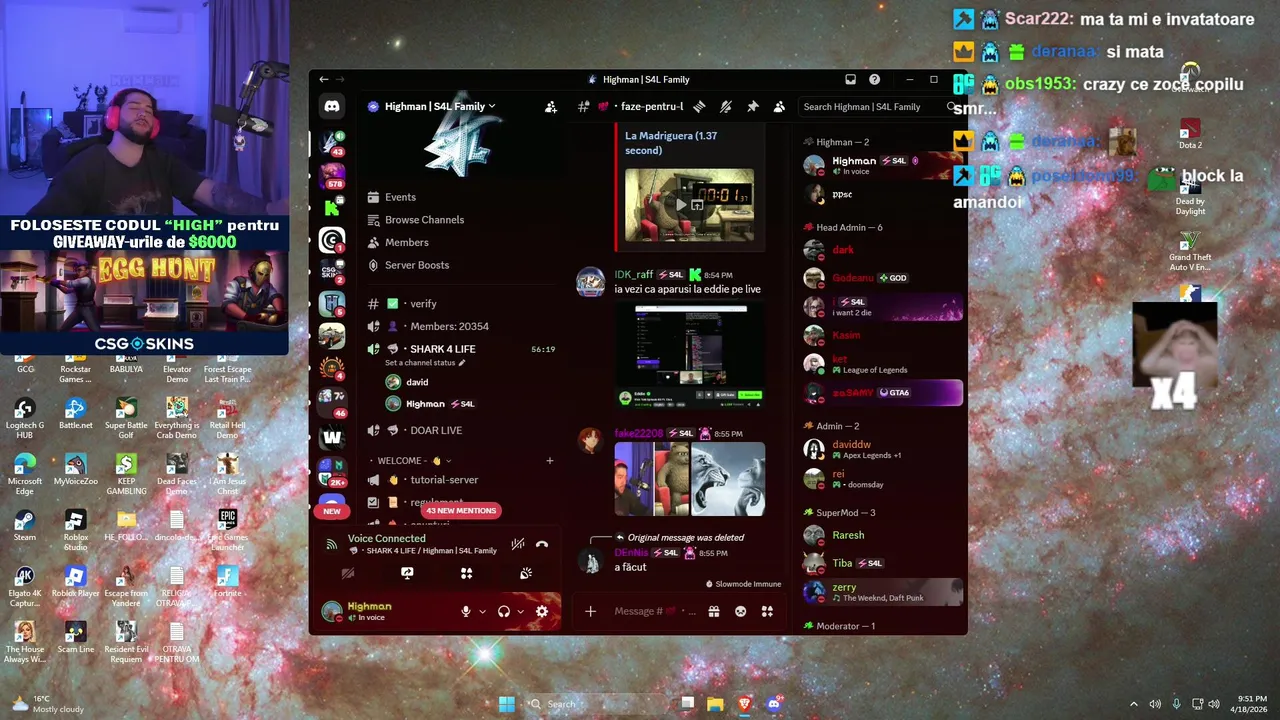Turn on camera in voice panel
The width and height of the screenshot is (1280, 720).
(348, 573)
